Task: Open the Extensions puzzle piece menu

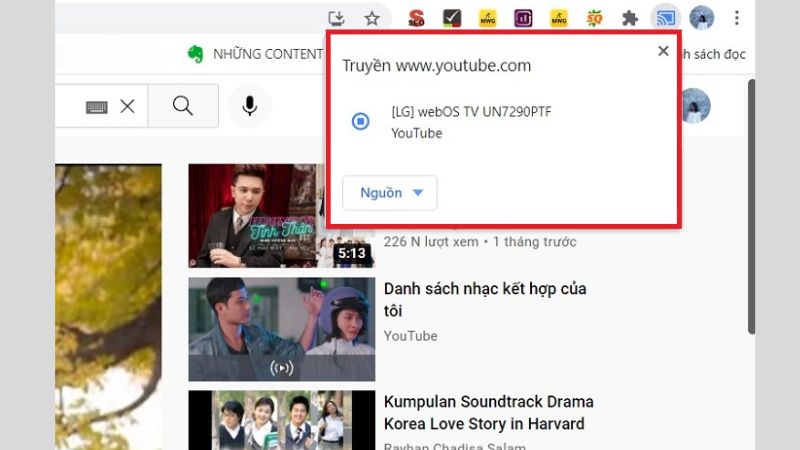Action: click(x=630, y=18)
